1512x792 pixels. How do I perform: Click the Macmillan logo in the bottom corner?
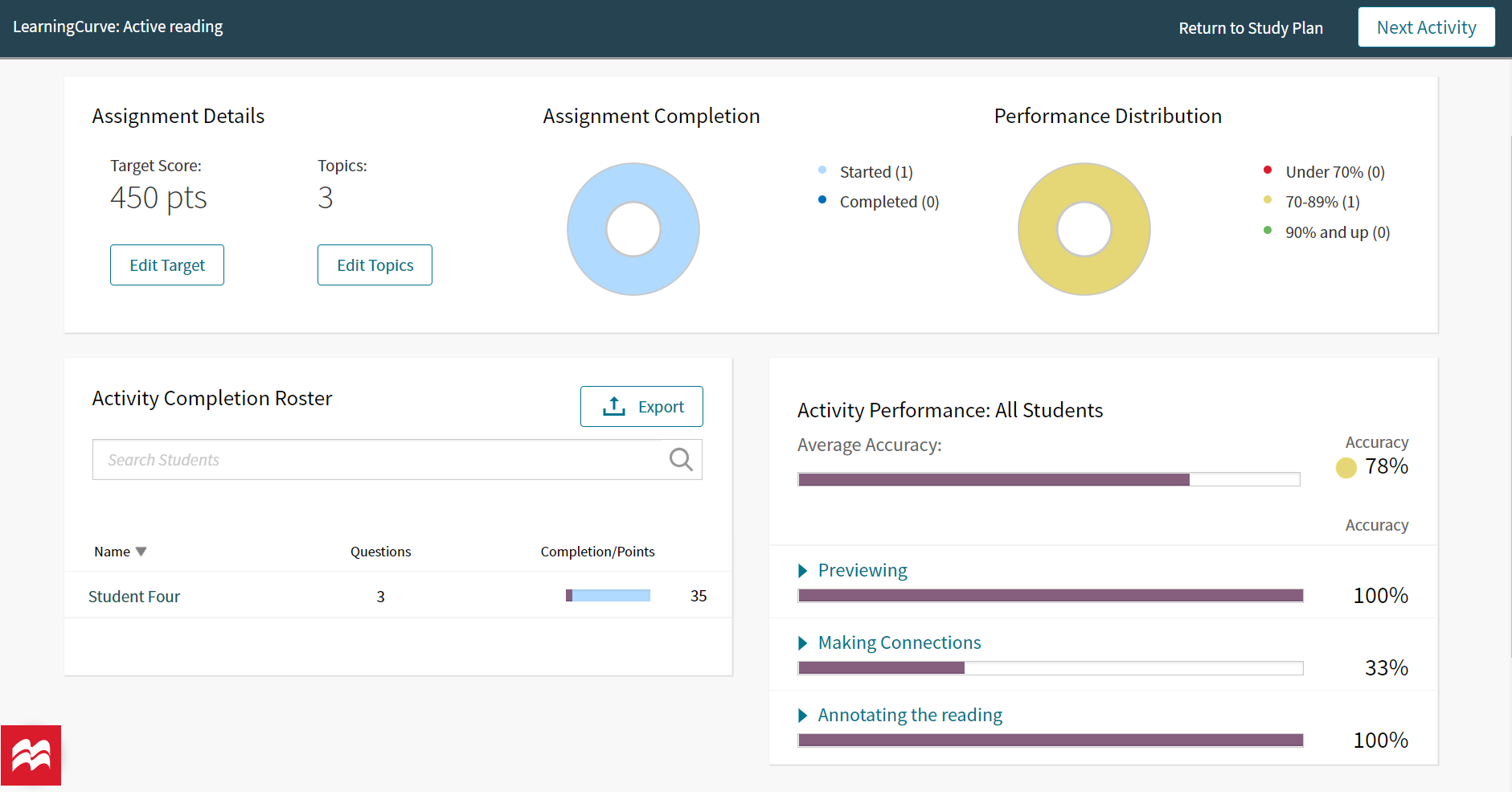[x=30, y=755]
